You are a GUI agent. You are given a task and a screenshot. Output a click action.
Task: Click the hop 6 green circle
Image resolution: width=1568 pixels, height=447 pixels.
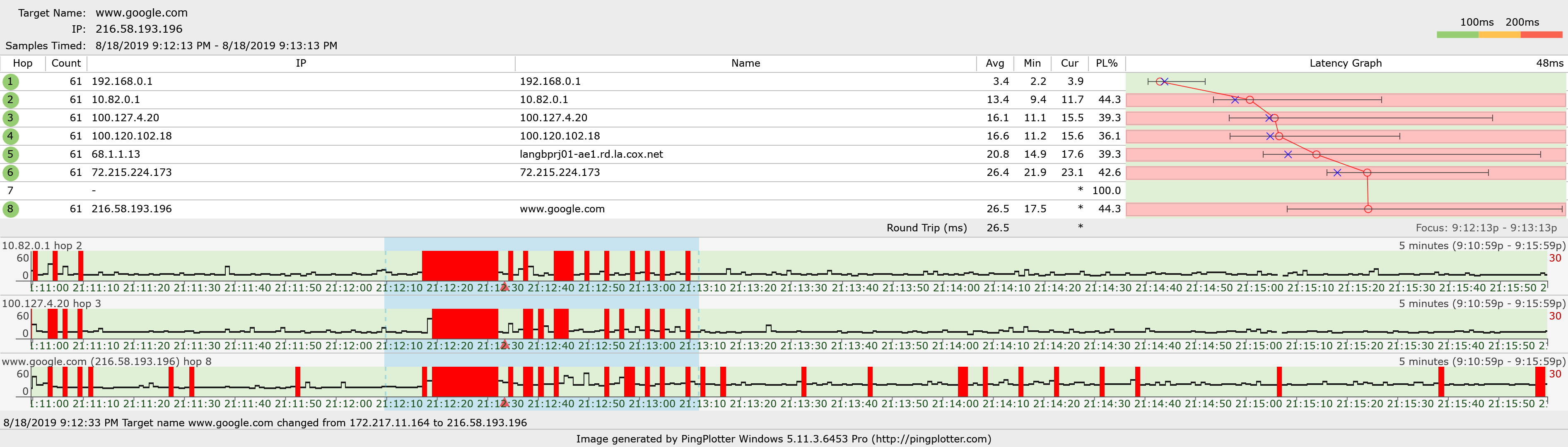[10, 173]
